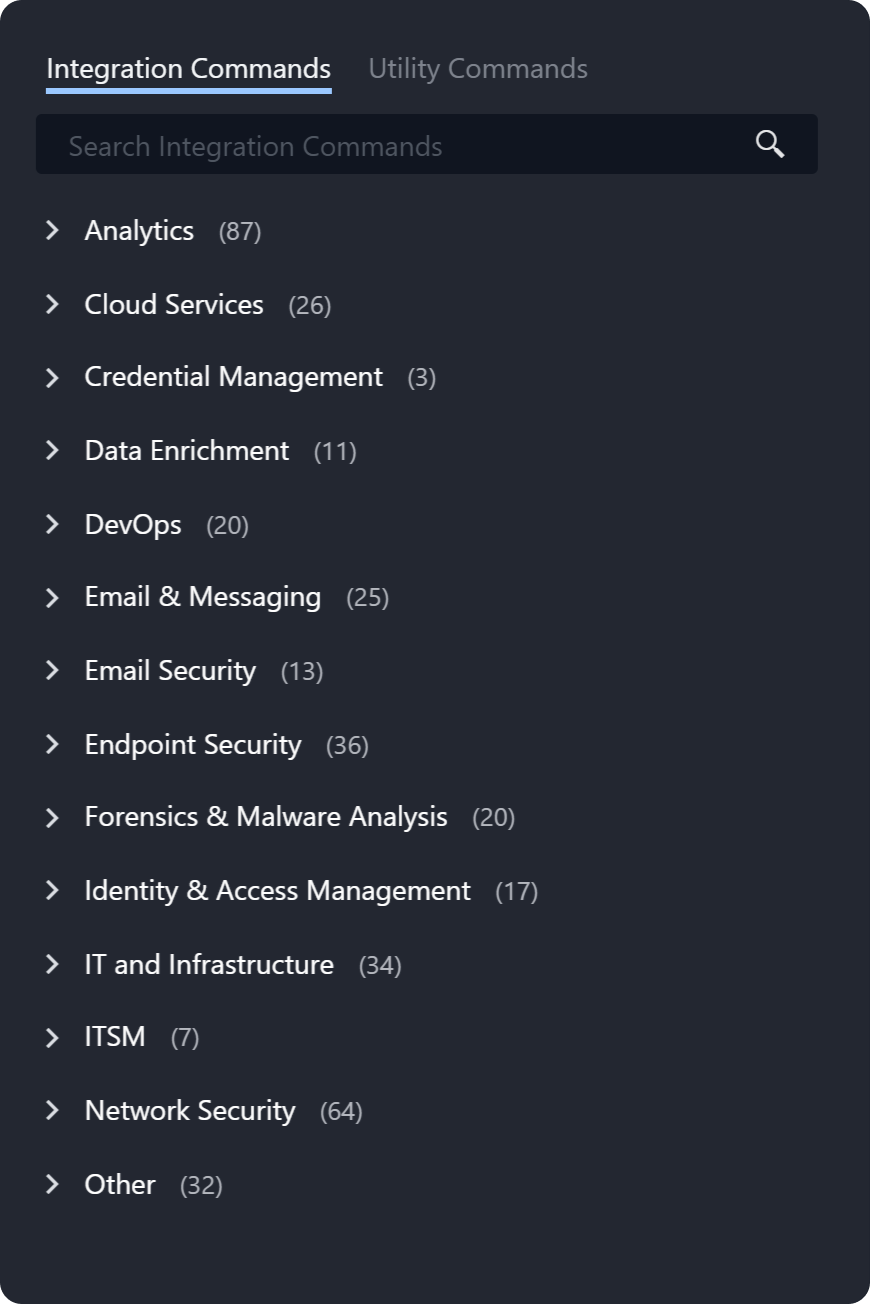Select the ITSM category label
870x1304 pixels.
pyautogui.click(x=115, y=1037)
